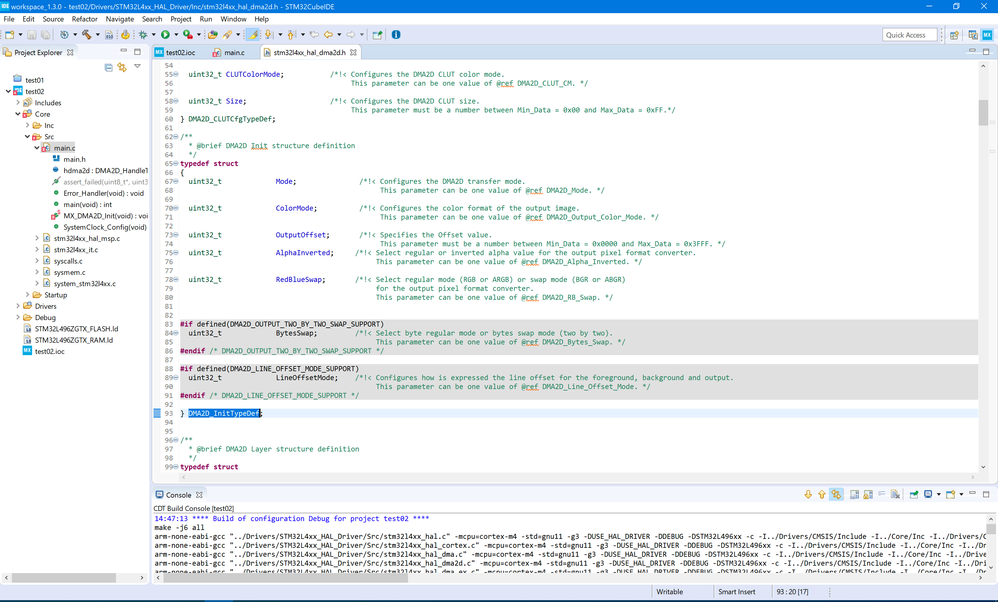The width and height of the screenshot is (998, 602).
Task: Open the Project Explorer View Menu dropdown
Action: pyautogui.click(x=137, y=67)
